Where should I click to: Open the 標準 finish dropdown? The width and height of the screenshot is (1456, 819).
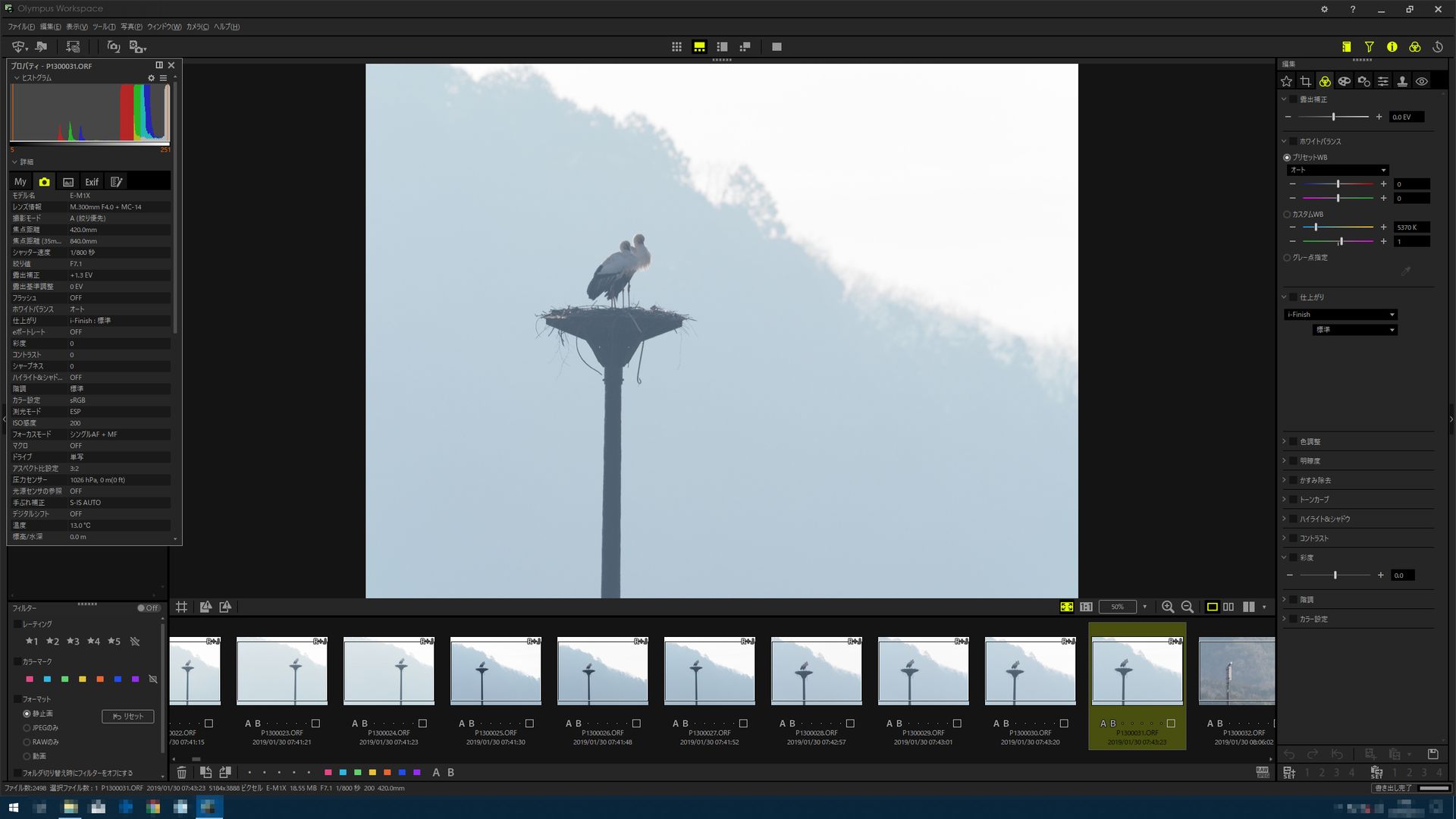[1355, 330]
